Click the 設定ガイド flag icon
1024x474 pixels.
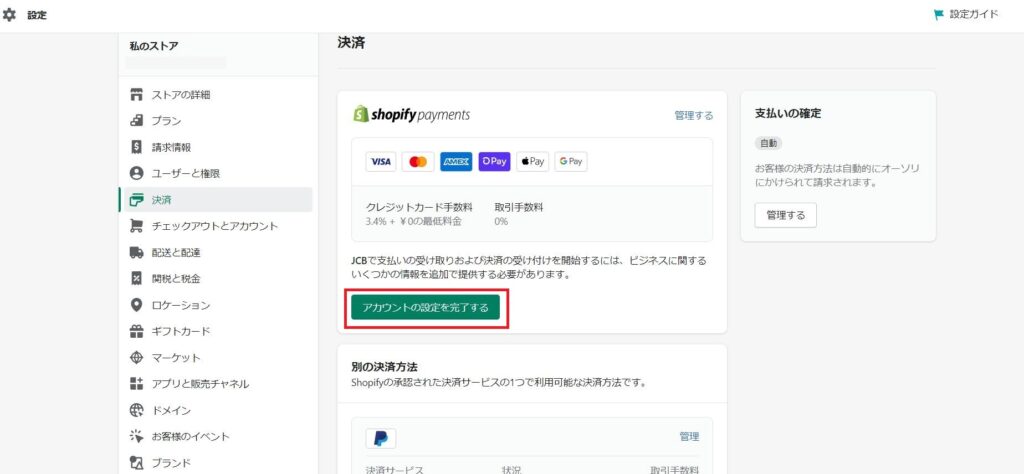(939, 15)
